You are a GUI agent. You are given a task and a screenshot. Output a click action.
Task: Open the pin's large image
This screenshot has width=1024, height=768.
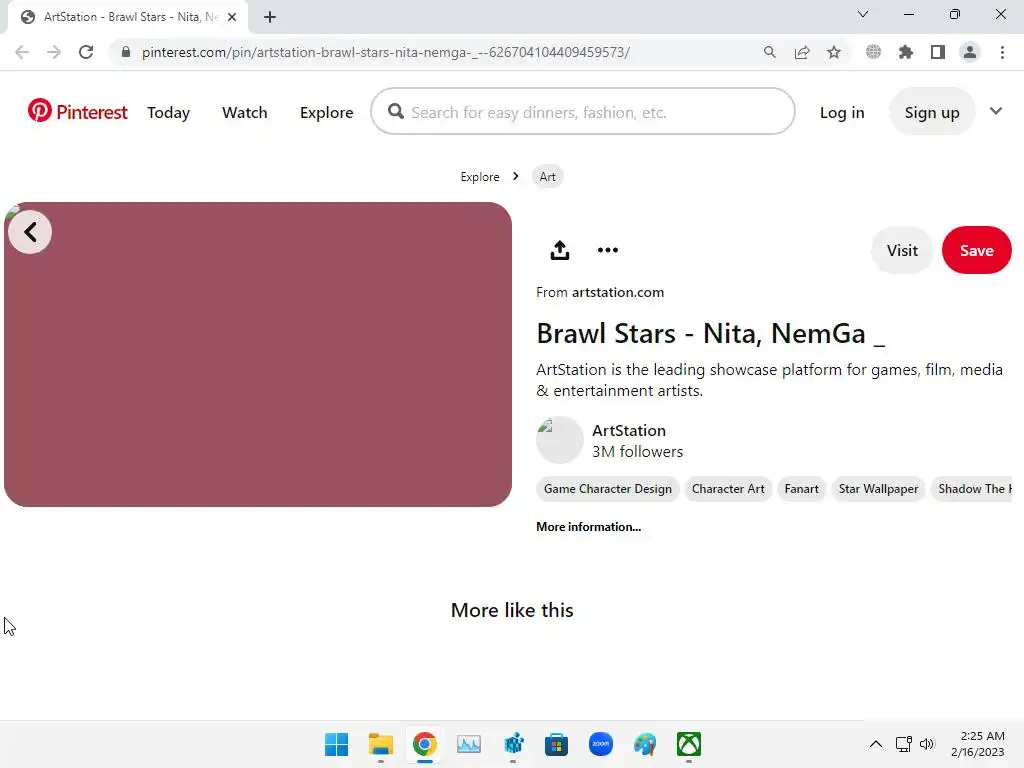pyautogui.click(x=258, y=354)
